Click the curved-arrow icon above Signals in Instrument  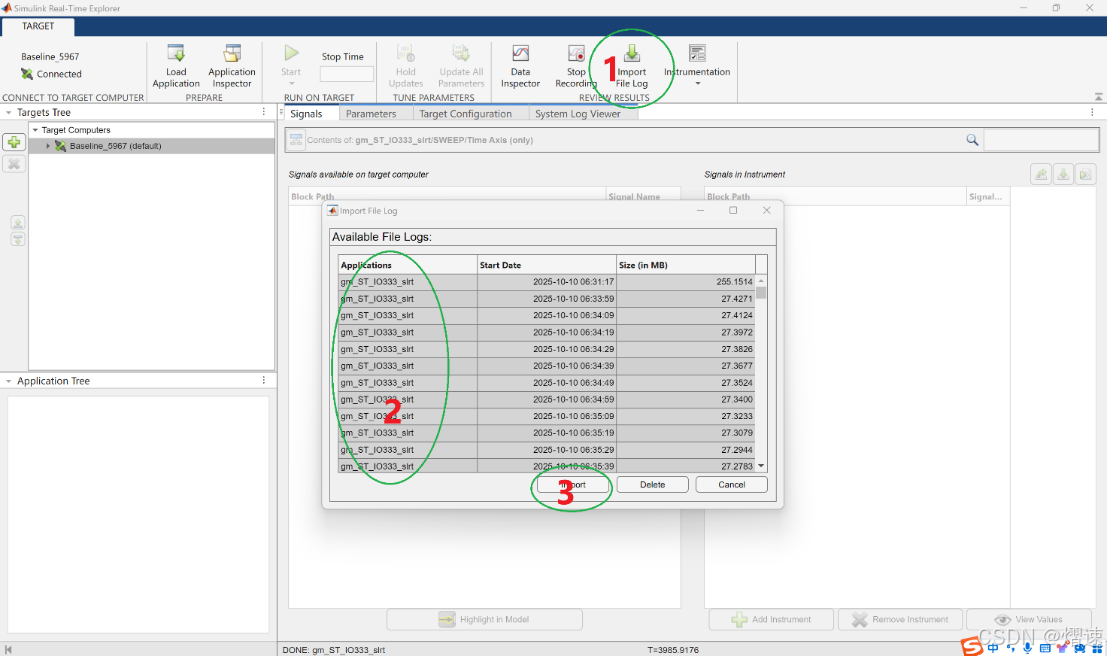click(x=1041, y=174)
